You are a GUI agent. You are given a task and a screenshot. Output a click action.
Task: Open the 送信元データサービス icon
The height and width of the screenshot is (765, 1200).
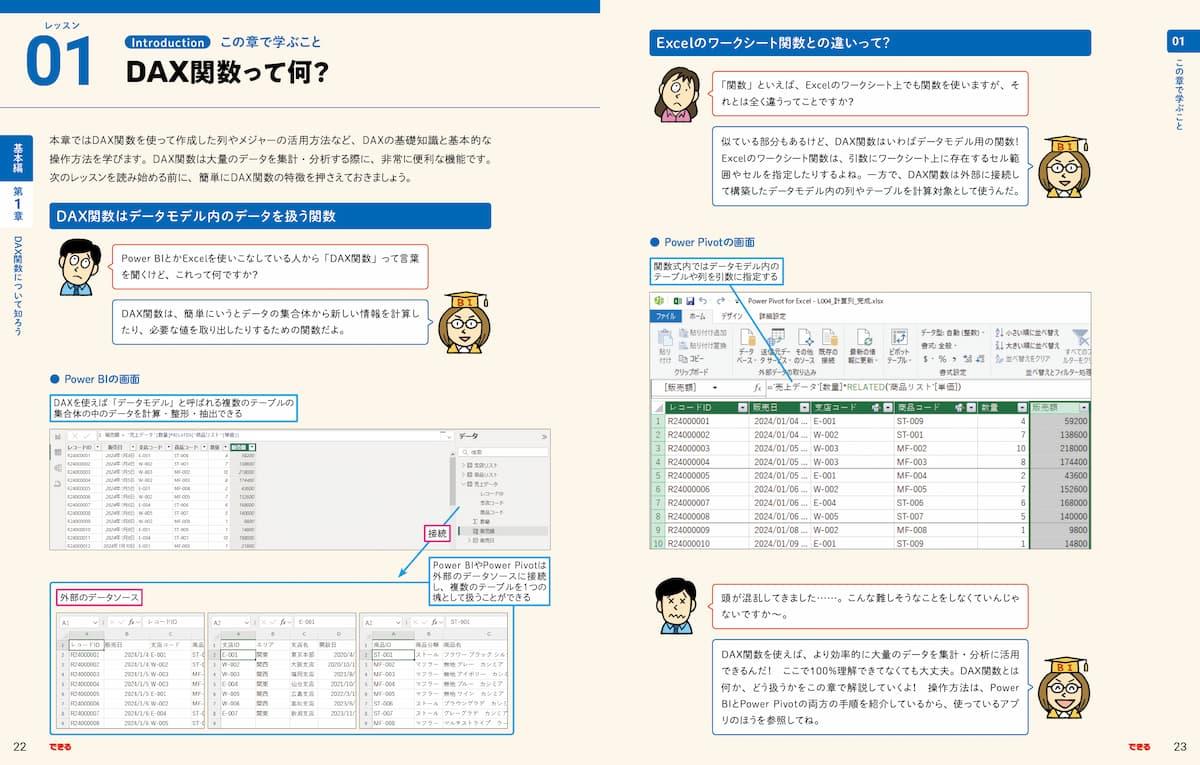[x=776, y=345]
